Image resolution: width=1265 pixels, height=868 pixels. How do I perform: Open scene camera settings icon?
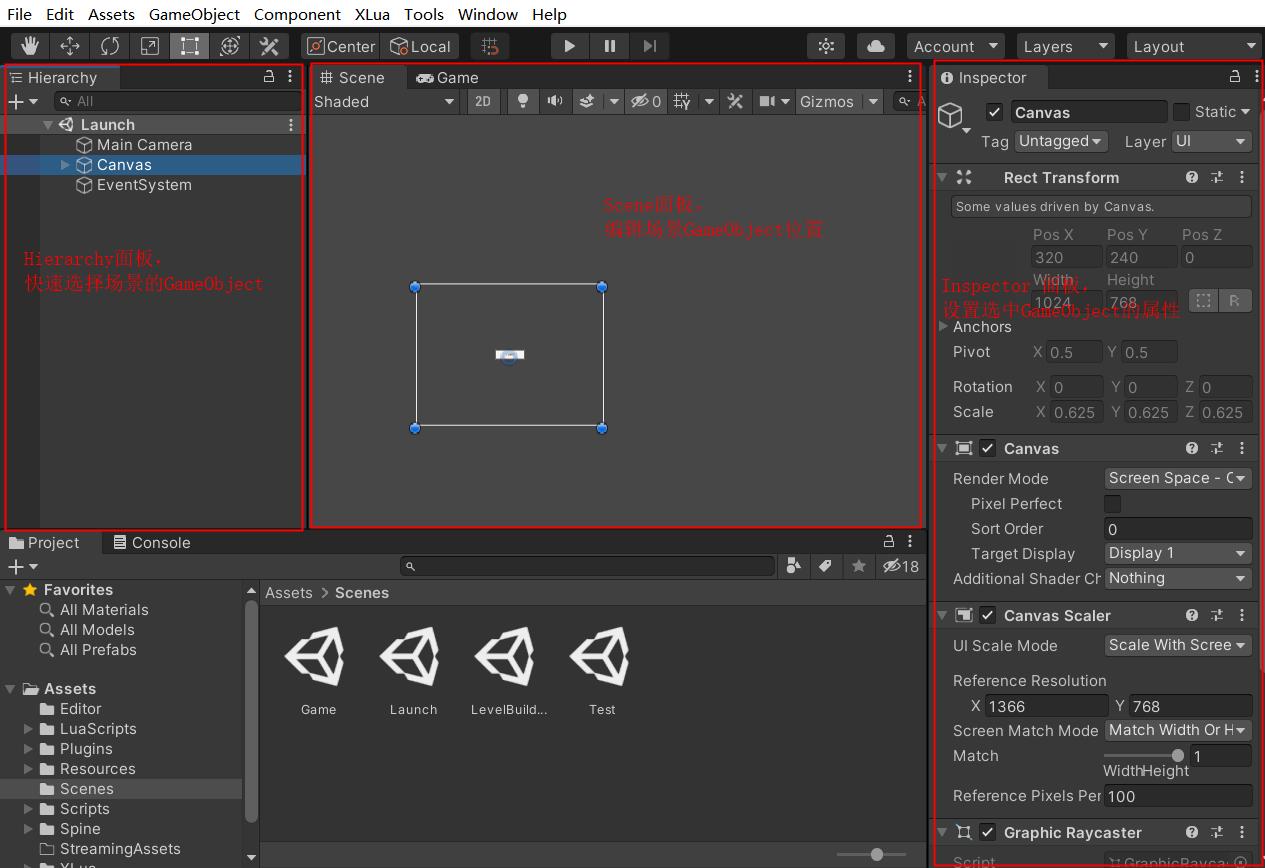(767, 101)
